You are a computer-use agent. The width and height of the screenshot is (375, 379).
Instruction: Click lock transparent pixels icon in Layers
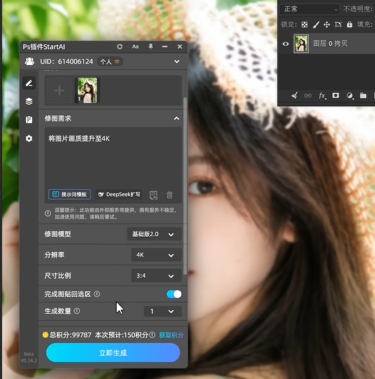304,25
